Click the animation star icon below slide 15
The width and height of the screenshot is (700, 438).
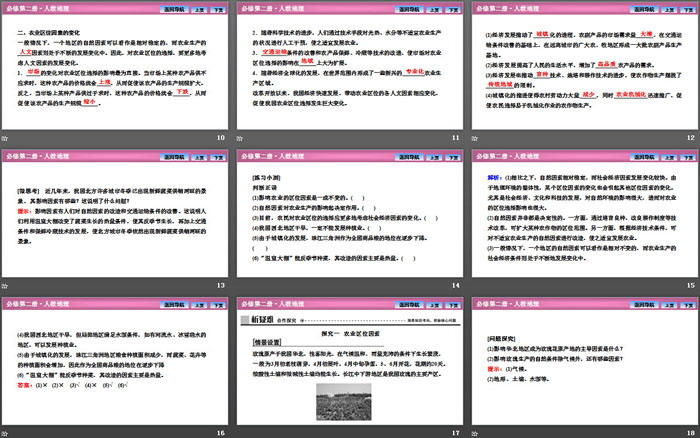tap(474, 286)
